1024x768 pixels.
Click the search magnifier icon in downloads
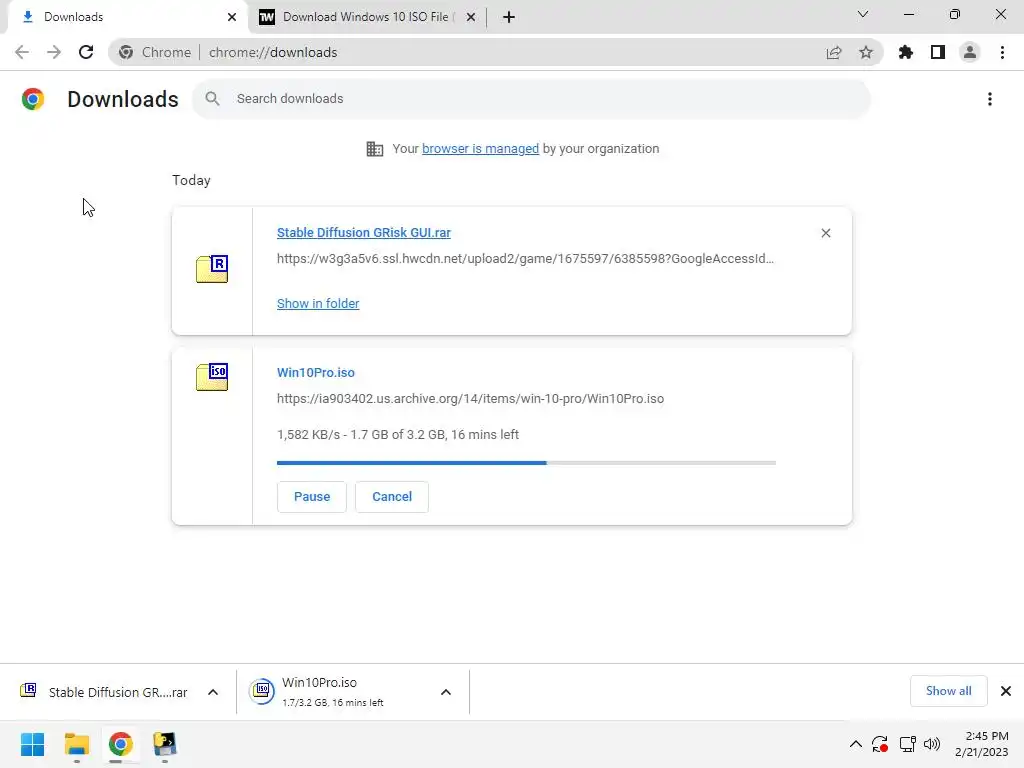212,99
